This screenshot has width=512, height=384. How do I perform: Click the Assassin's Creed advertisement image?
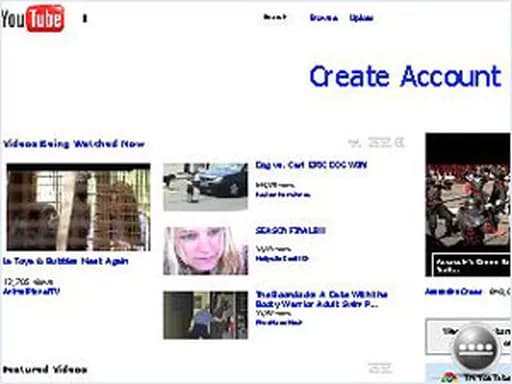pos(468,205)
